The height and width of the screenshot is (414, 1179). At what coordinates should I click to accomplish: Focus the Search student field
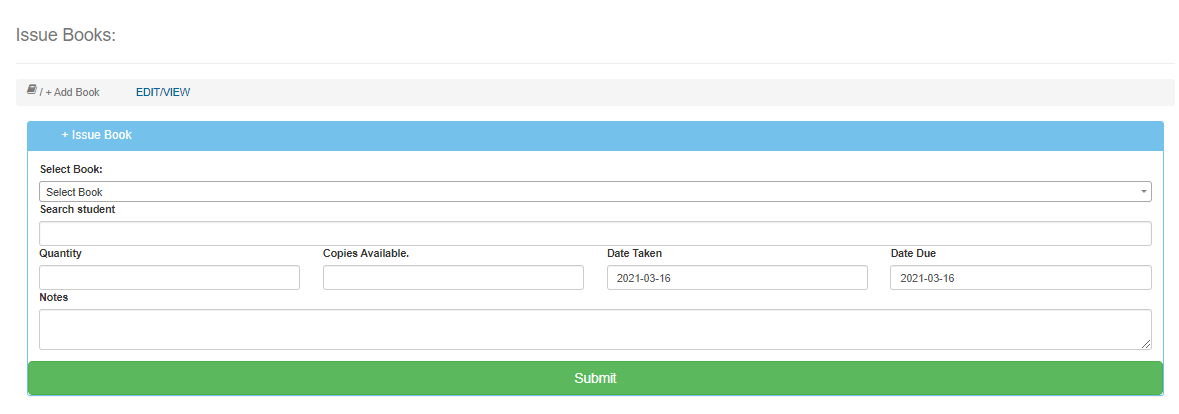[595, 234]
